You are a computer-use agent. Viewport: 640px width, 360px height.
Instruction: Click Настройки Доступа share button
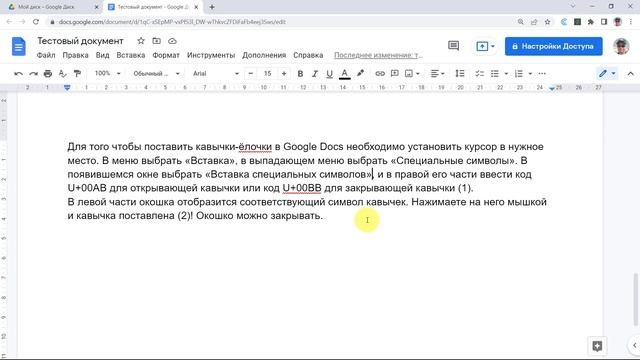[553, 46]
